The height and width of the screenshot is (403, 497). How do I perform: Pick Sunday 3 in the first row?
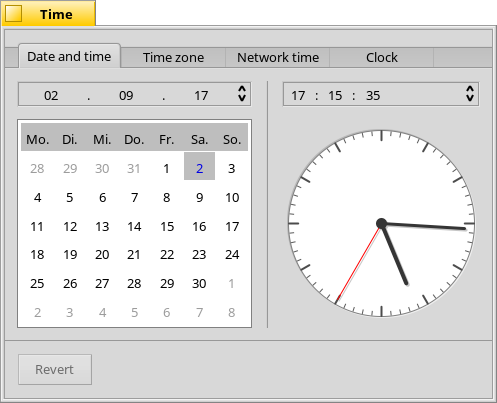232,169
